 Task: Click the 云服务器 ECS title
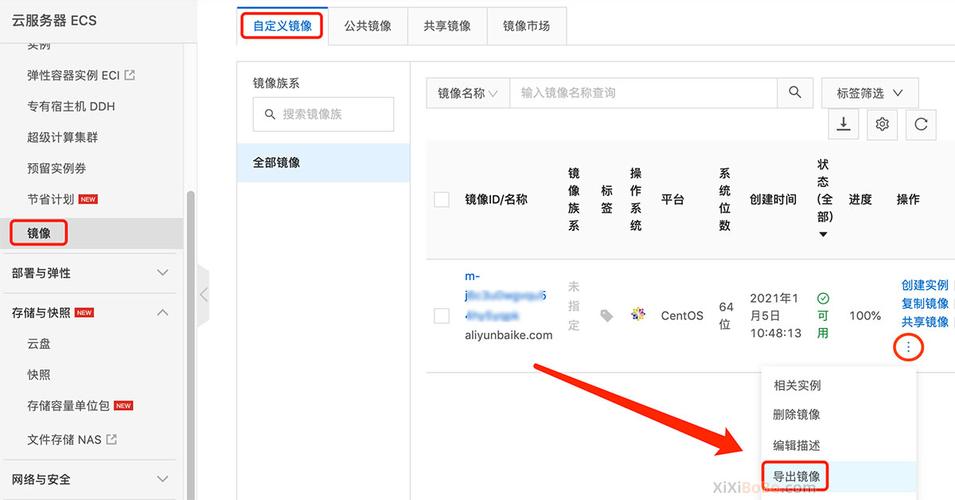coord(54,20)
